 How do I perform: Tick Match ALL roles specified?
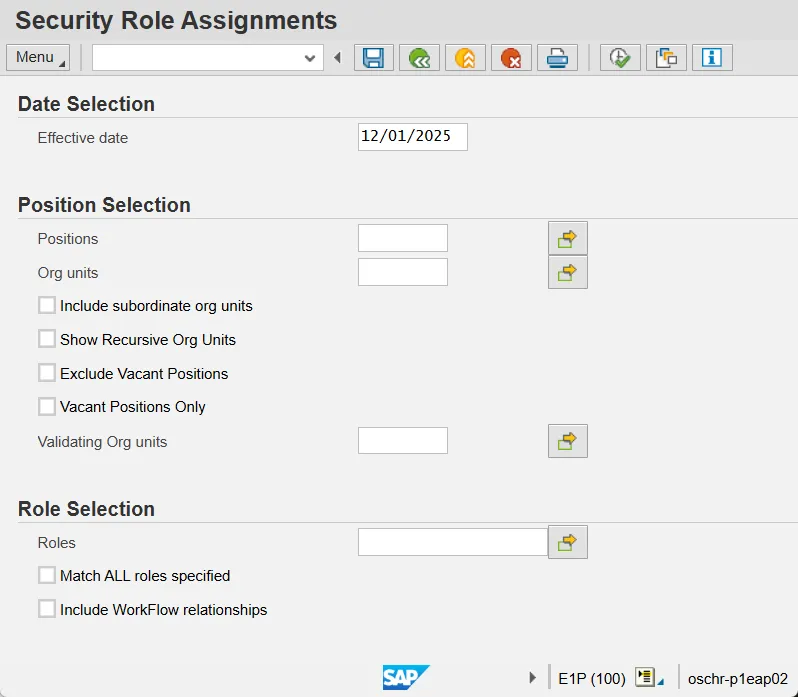pyautogui.click(x=47, y=575)
